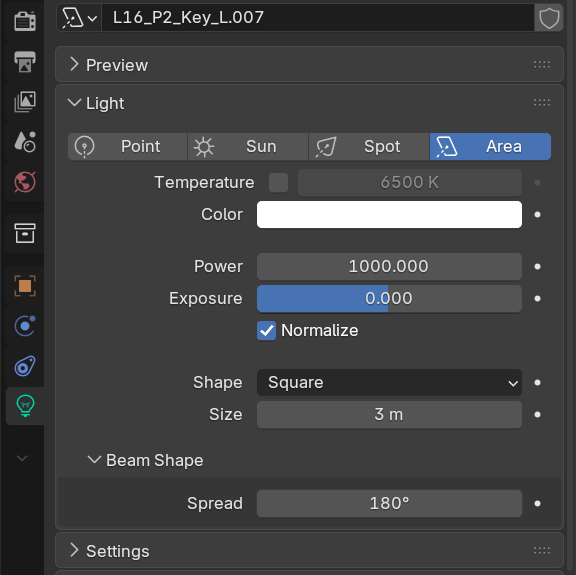Open the World properties tab
The width and height of the screenshot is (576, 575).
pyautogui.click(x=25, y=182)
